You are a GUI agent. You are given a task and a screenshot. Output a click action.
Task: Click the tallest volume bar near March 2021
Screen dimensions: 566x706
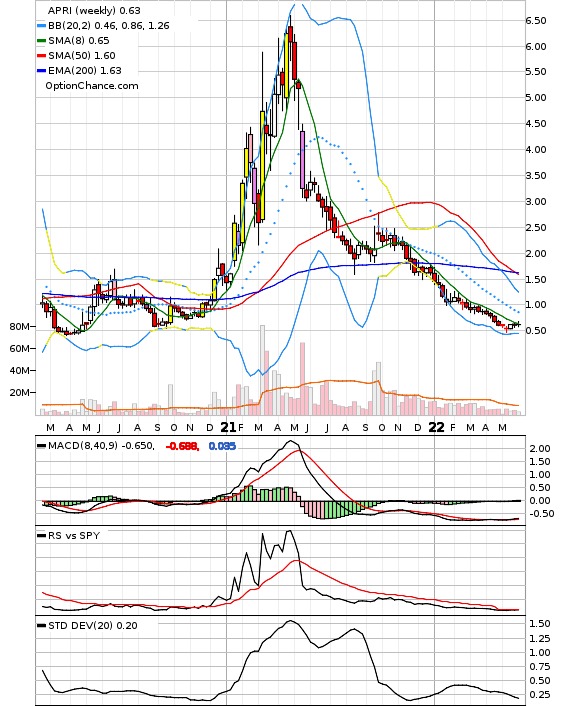point(263,370)
